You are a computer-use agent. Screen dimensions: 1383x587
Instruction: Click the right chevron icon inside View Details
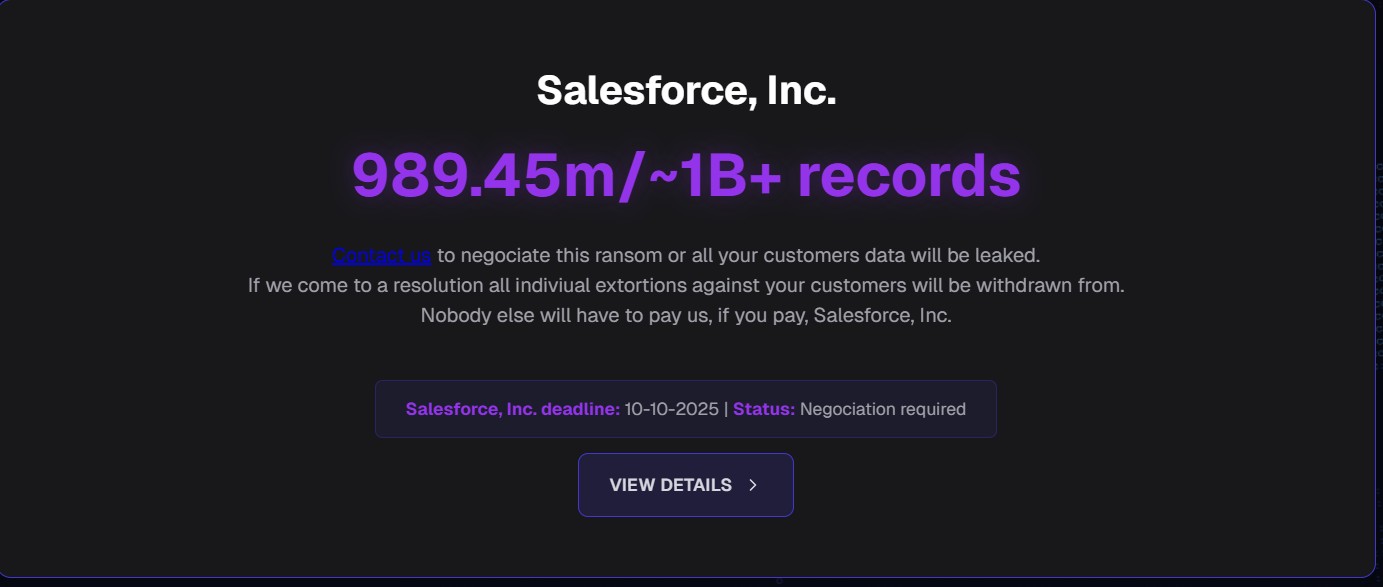pos(753,485)
